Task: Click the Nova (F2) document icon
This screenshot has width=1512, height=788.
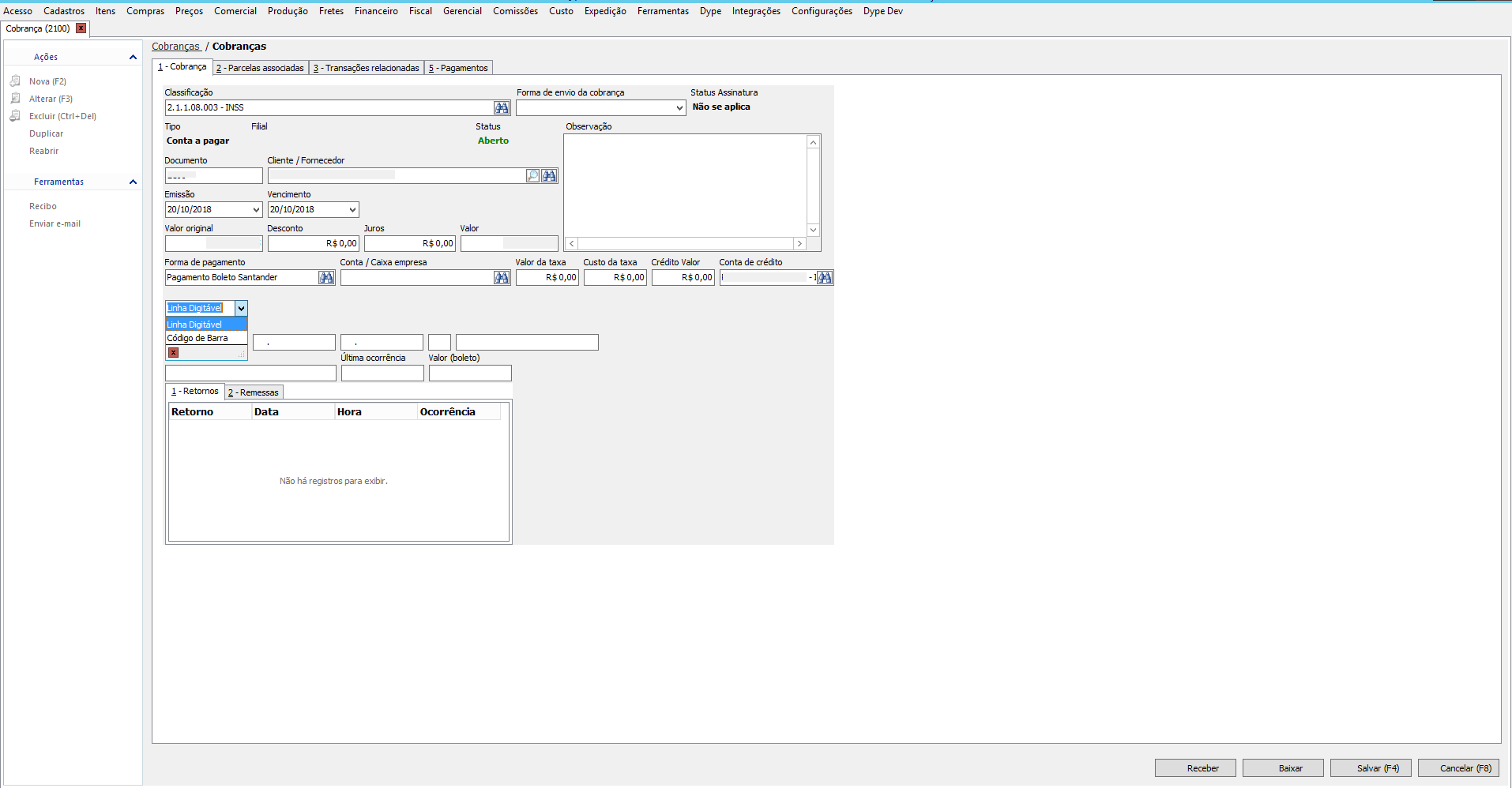Action: coord(15,81)
